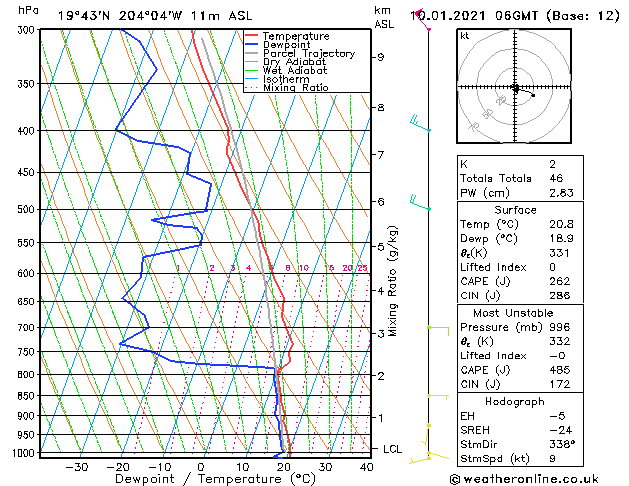This screenshot has height=486, width=629.
Task: Click the Totals Totals value 46
Action: coord(556,178)
